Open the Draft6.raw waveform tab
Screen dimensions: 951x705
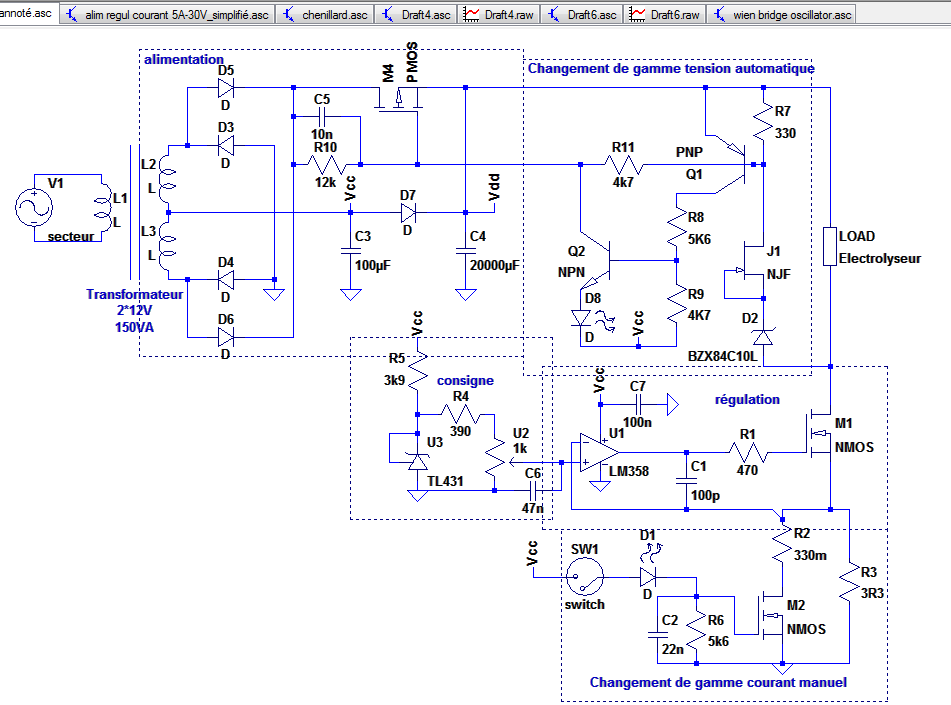point(665,15)
